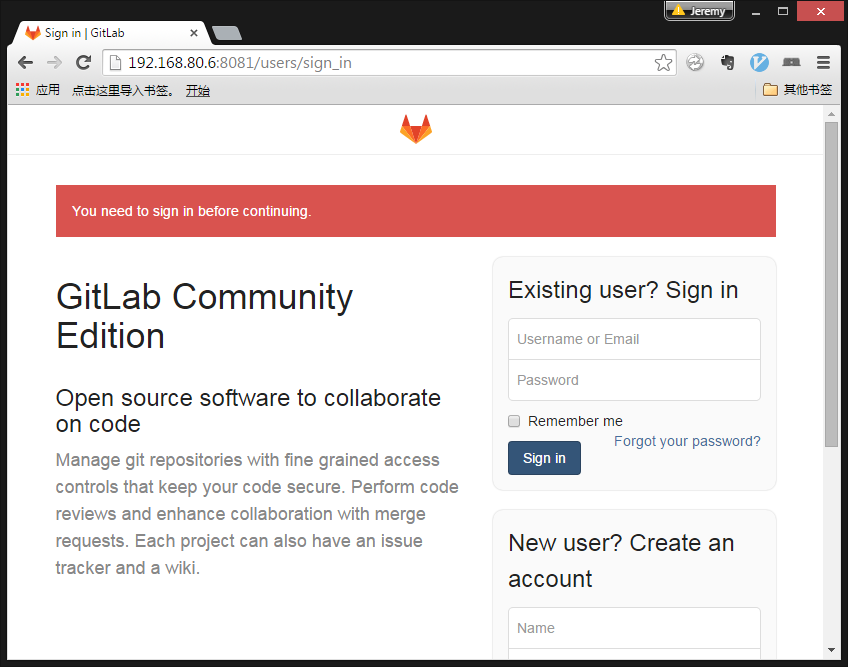Toggle the Remember me checkbox
The width and height of the screenshot is (848, 667).
[514, 421]
